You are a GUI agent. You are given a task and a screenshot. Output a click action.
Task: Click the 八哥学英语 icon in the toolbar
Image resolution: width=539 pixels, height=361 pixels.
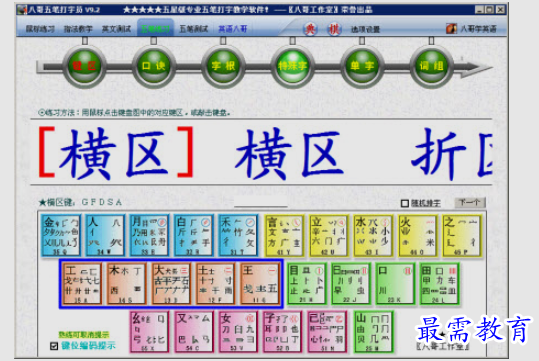click(x=451, y=29)
